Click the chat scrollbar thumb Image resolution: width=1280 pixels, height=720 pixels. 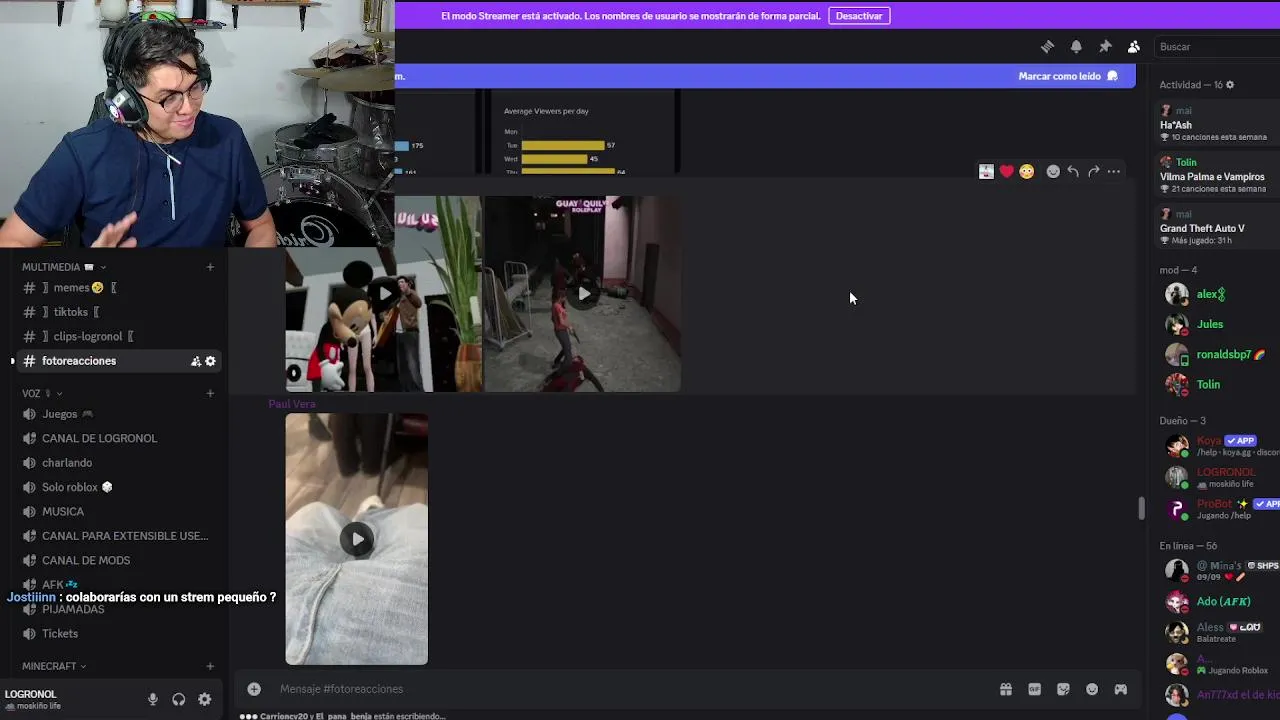point(1141,508)
